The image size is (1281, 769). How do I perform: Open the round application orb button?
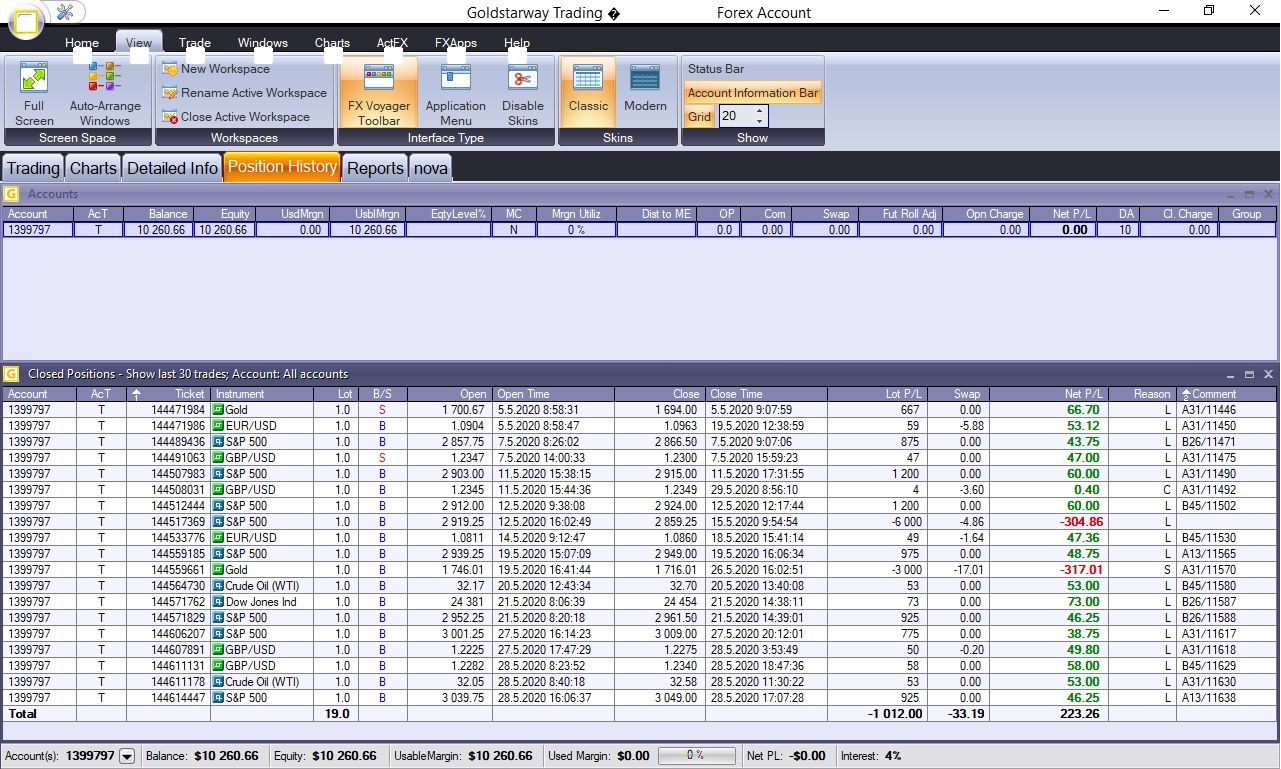[26, 20]
